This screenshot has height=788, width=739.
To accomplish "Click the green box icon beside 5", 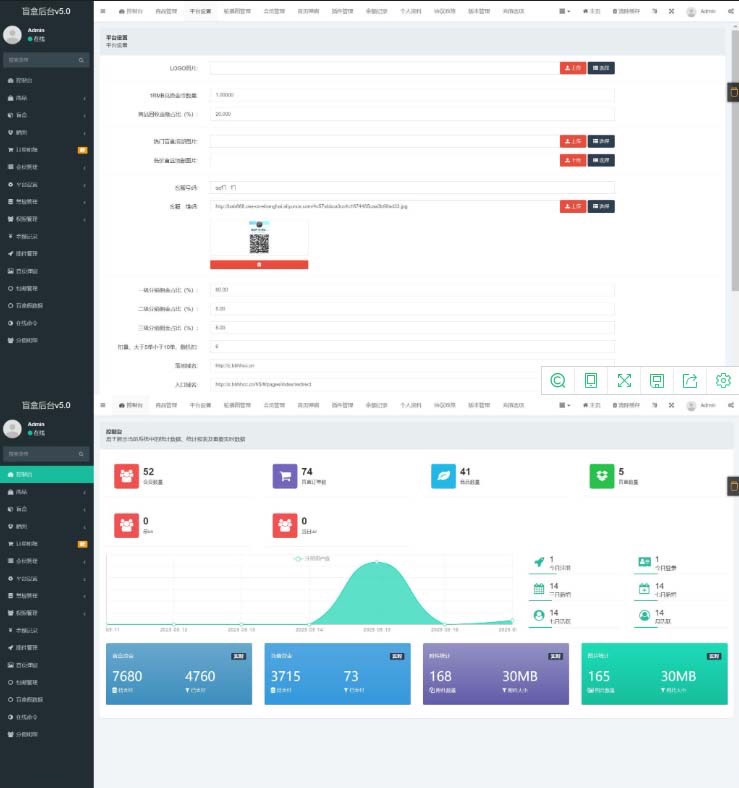I will tap(602, 476).
